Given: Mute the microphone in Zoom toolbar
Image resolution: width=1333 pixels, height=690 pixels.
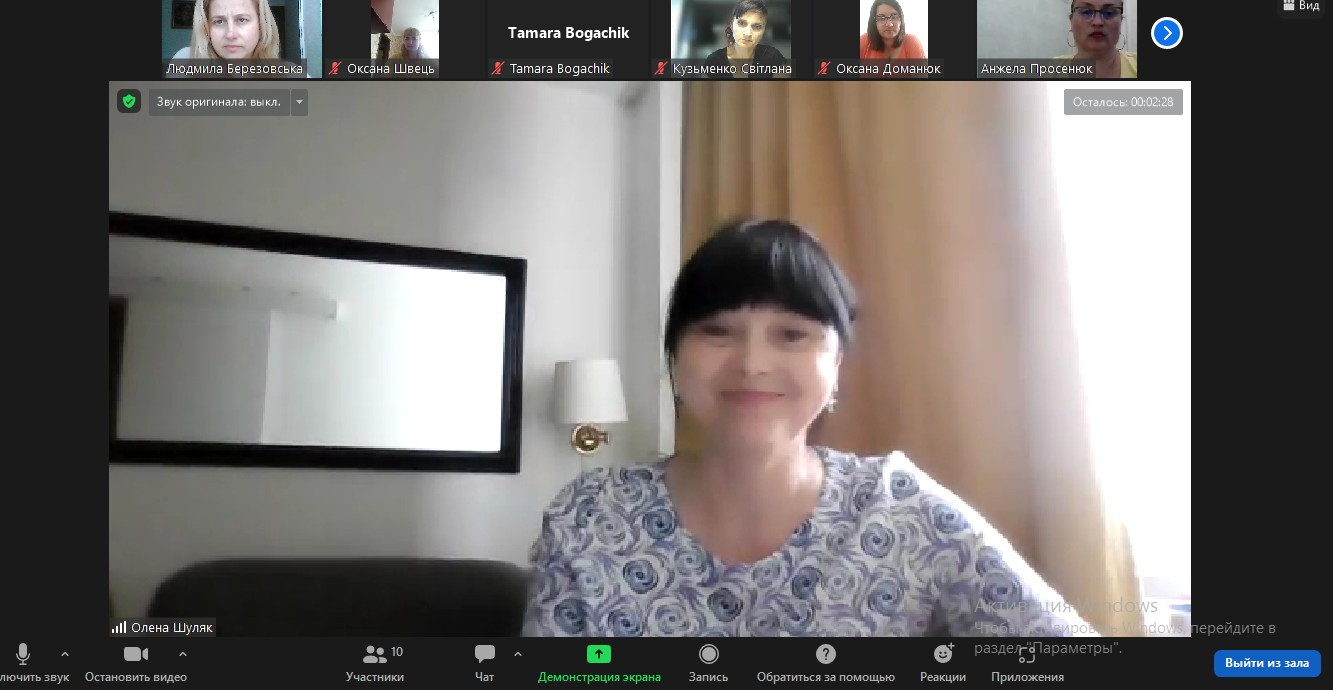Looking at the screenshot, I should tap(24, 663).
